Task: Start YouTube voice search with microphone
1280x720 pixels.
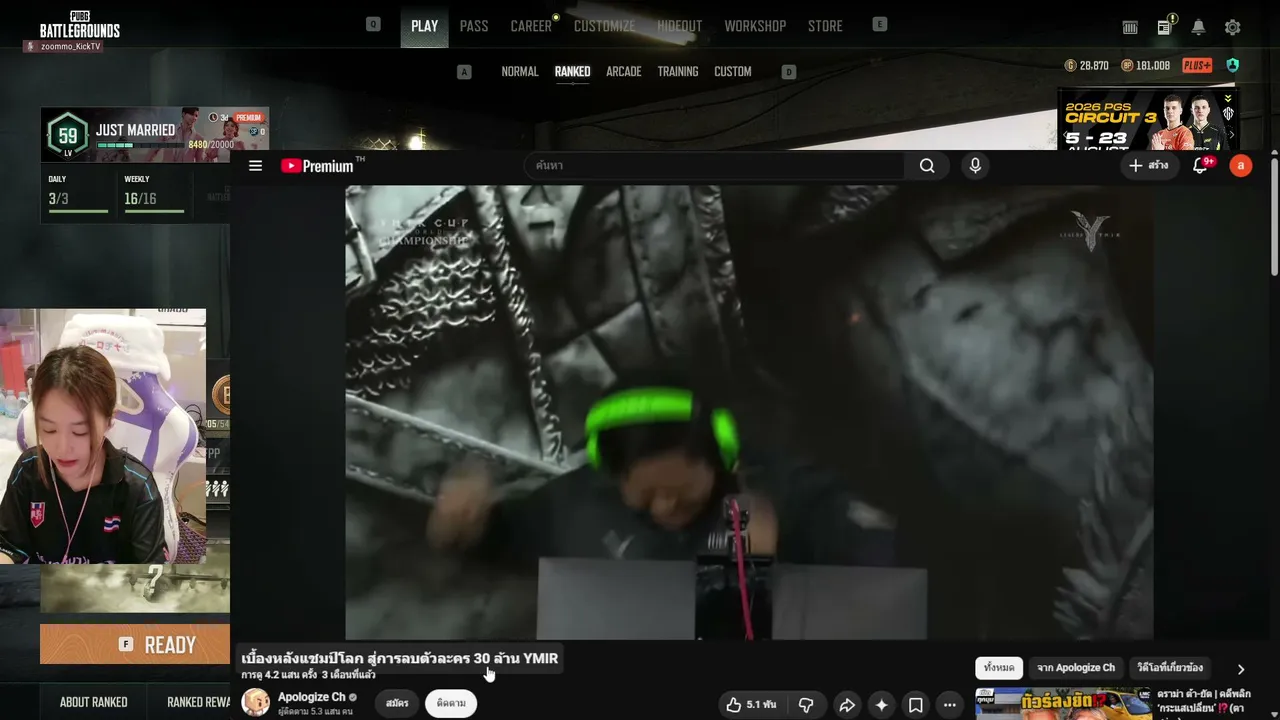Action: [975, 166]
